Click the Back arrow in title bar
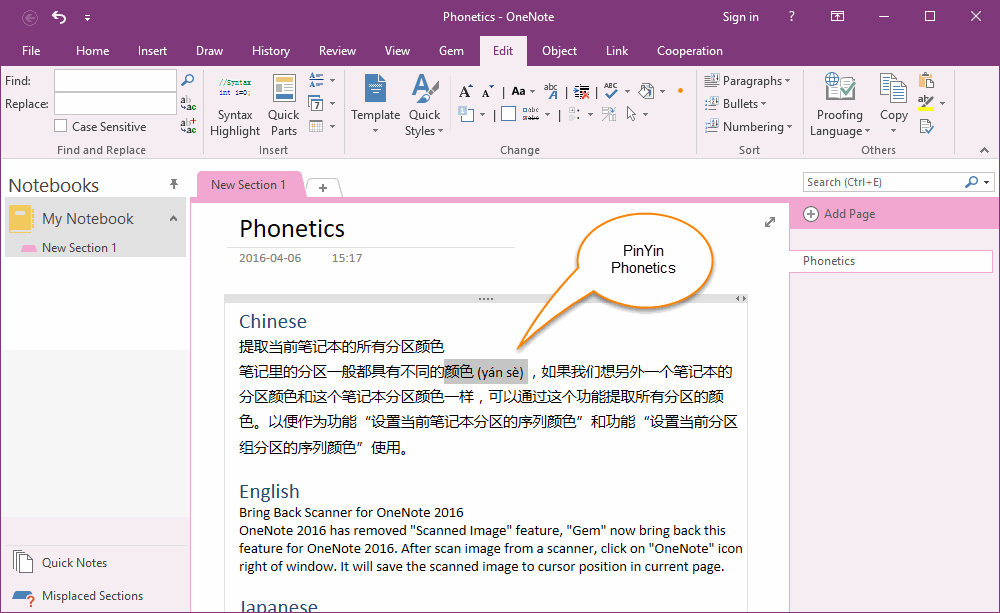Screen dimensions: 1000x613 tap(29, 18)
